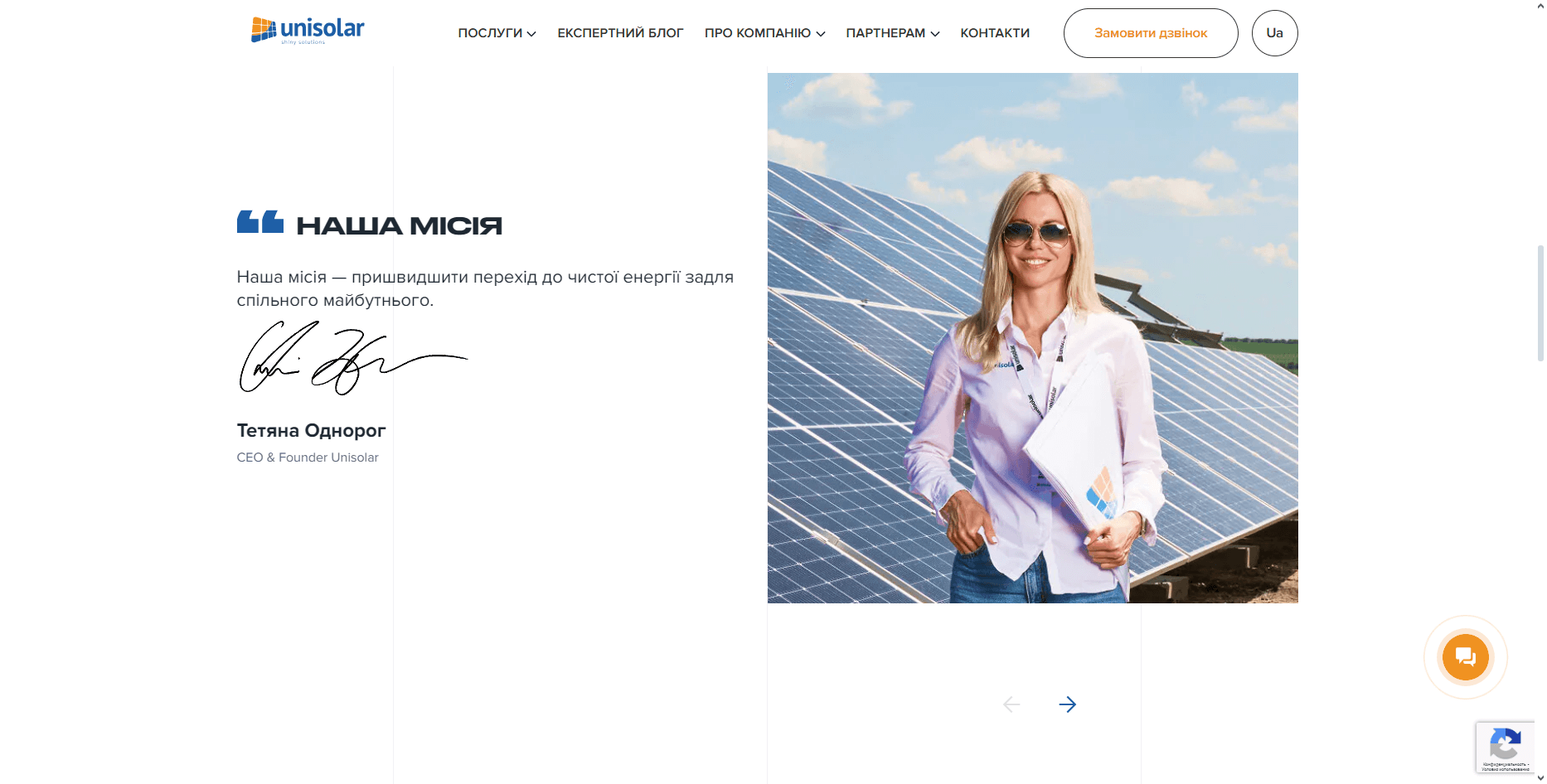Open КОНТАКТИ menu item
Screen dimensions: 1547x784
click(x=995, y=33)
